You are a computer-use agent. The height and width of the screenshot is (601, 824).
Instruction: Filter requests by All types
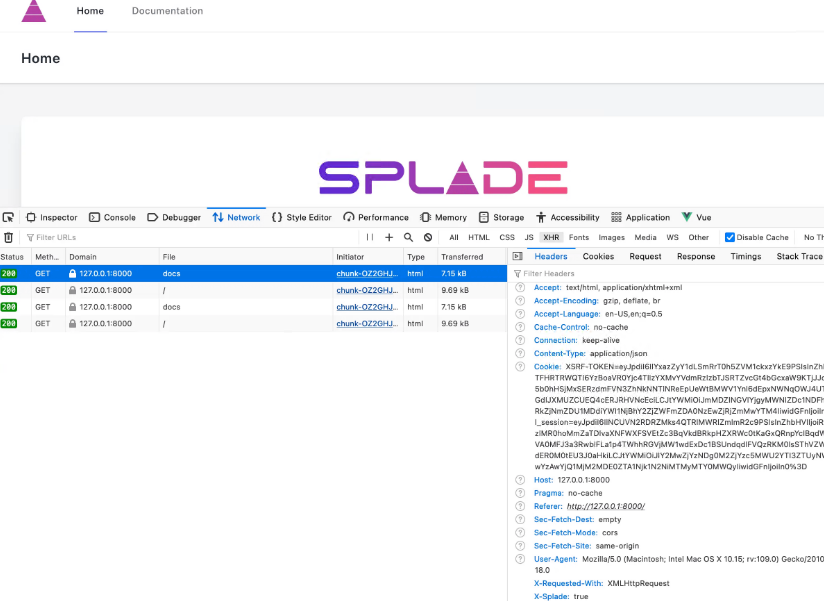[454, 237]
